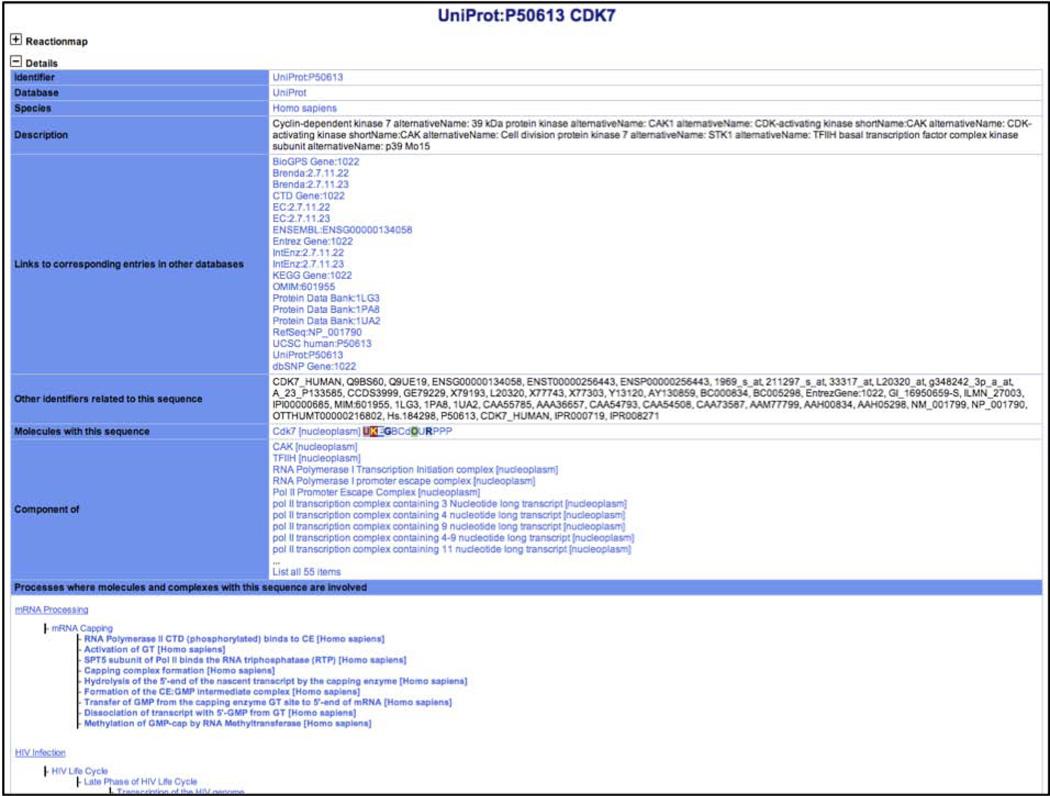Click the Homo sapiens species link
The height and width of the screenshot is (796, 1050).
click(x=304, y=108)
